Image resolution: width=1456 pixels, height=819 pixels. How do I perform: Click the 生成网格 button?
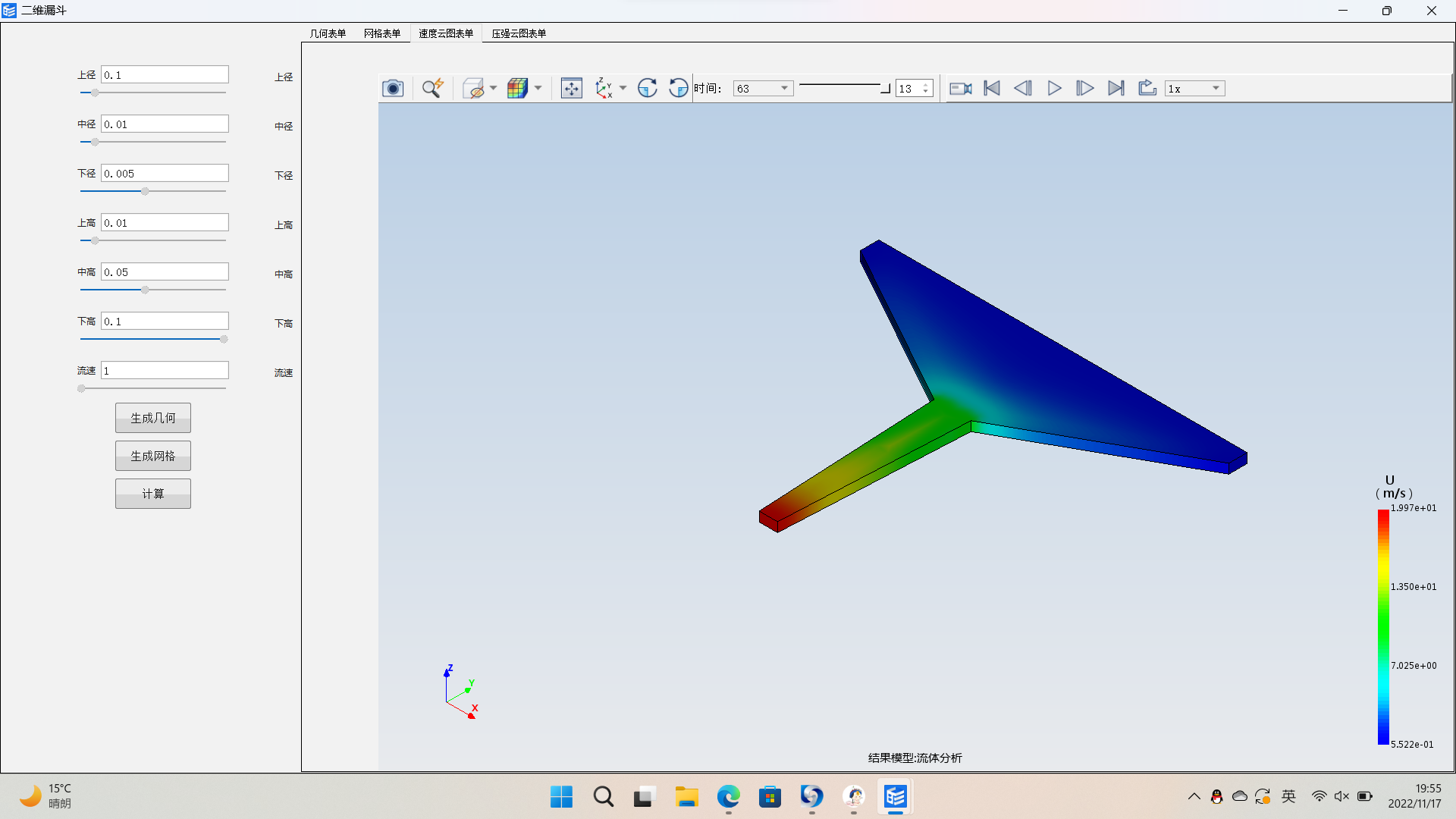coord(153,456)
